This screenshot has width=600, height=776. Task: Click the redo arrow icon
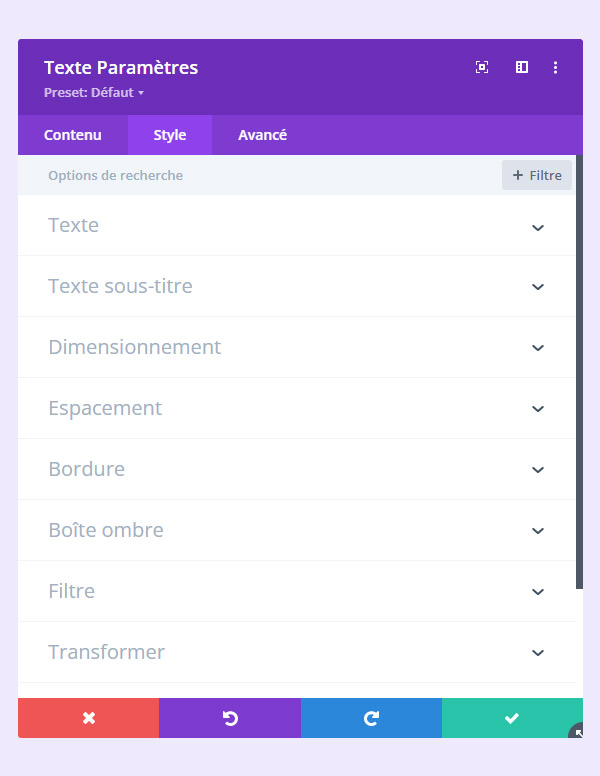(371, 718)
